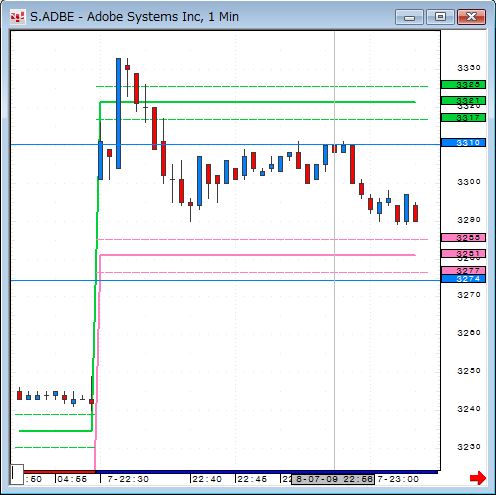This screenshot has width=496, height=495.
Task: Click the 3260 price axis label
Action: pyautogui.click(x=469, y=333)
